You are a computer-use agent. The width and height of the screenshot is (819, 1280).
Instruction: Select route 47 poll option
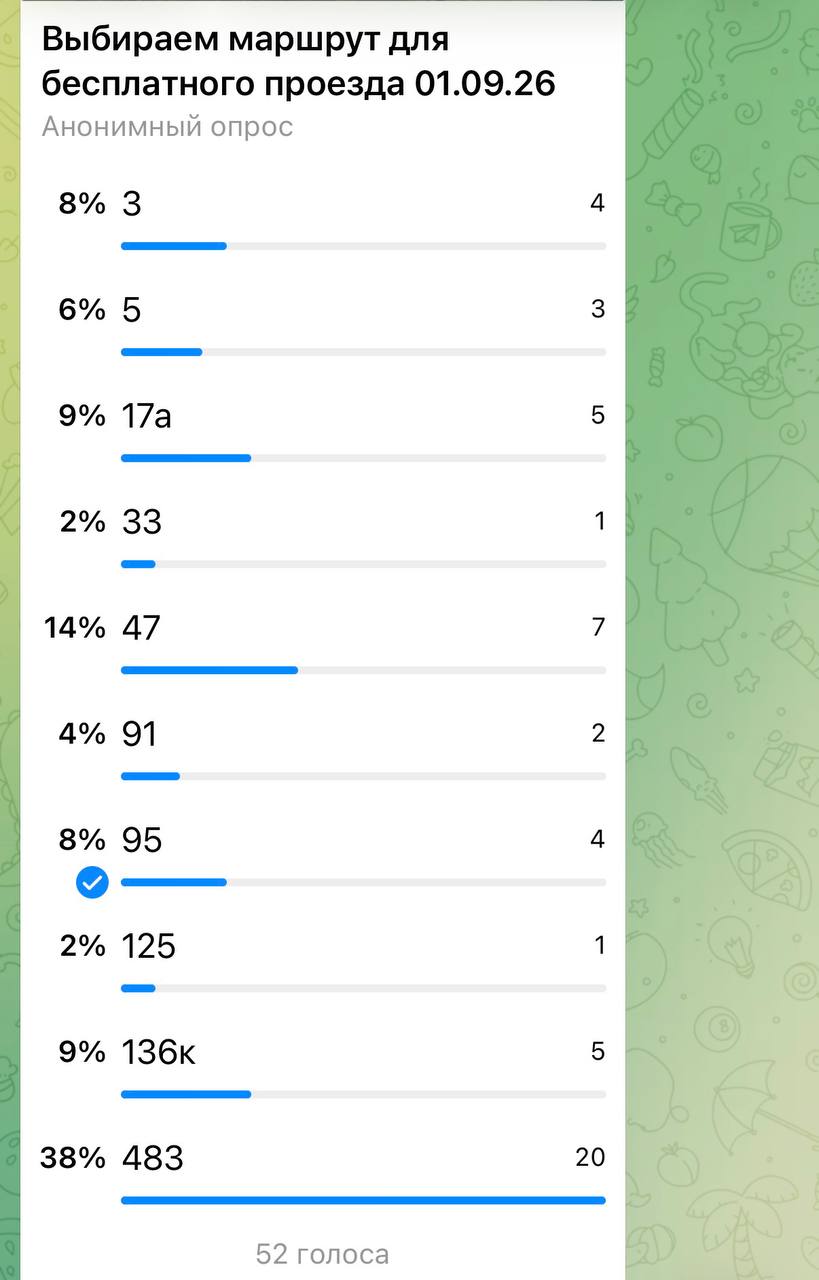[323, 643]
